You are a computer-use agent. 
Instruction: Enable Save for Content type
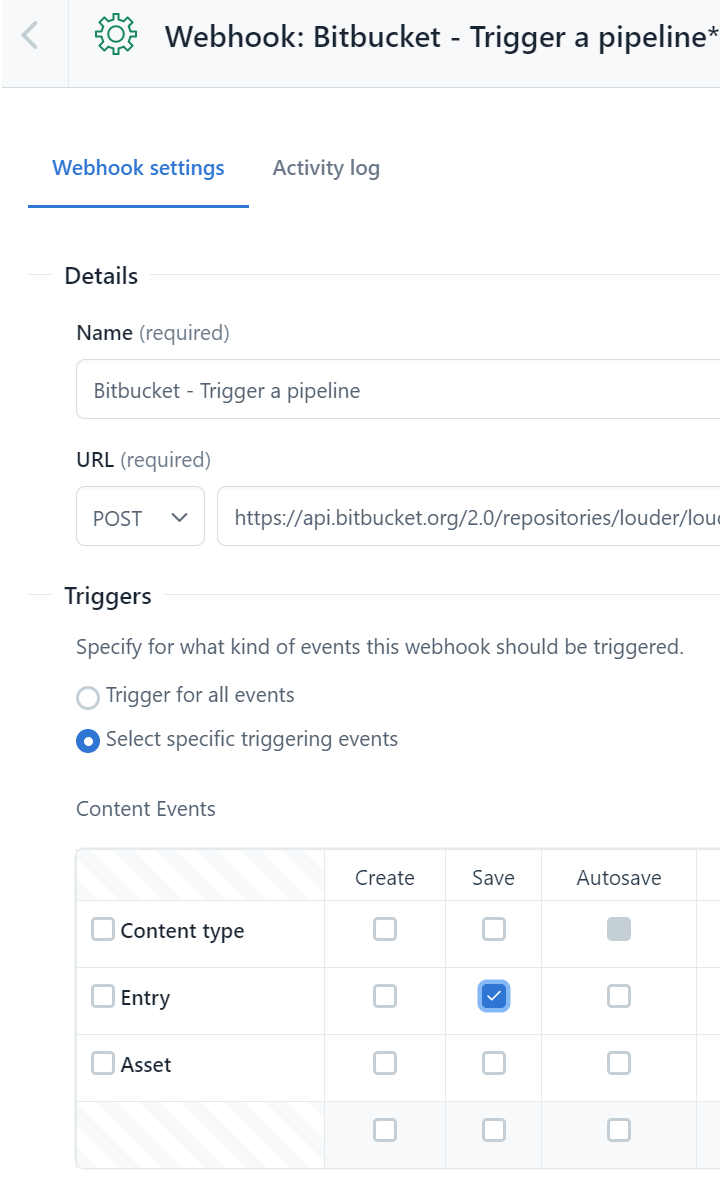point(494,930)
